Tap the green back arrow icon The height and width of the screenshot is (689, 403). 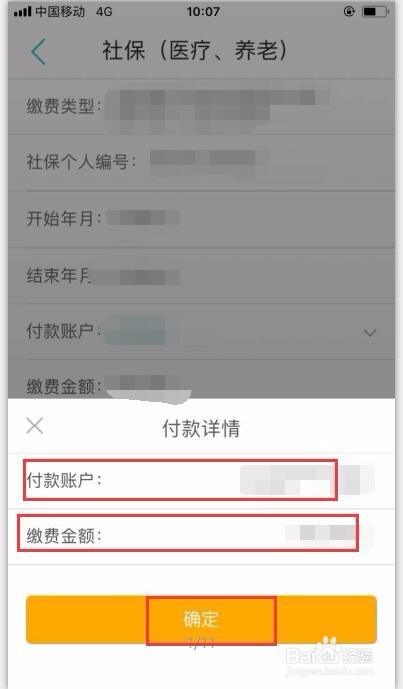pyautogui.click(x=38, y=51)
